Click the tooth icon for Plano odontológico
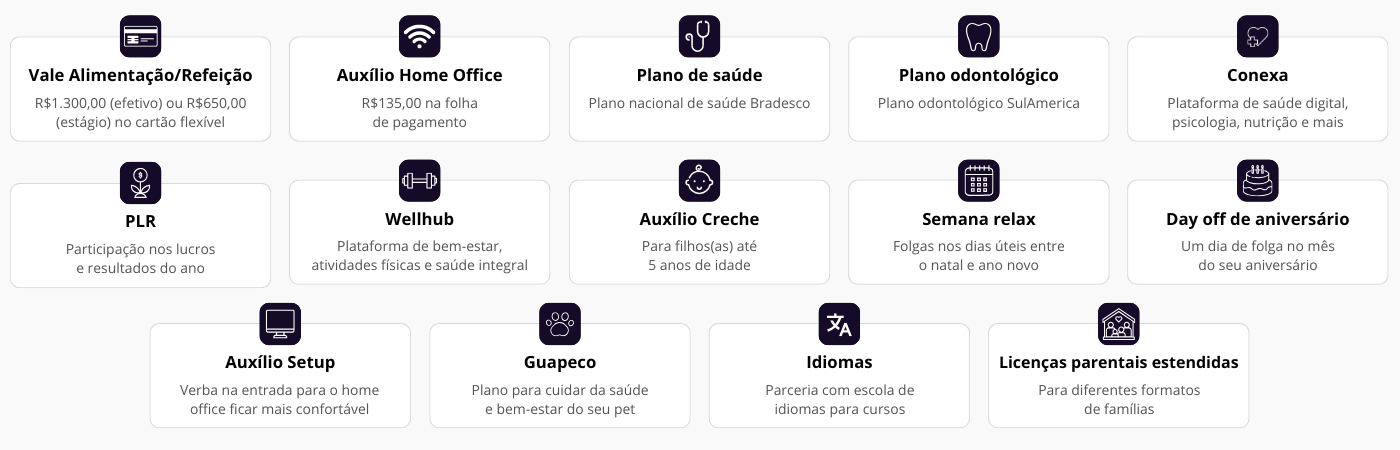 coord(978,36)
